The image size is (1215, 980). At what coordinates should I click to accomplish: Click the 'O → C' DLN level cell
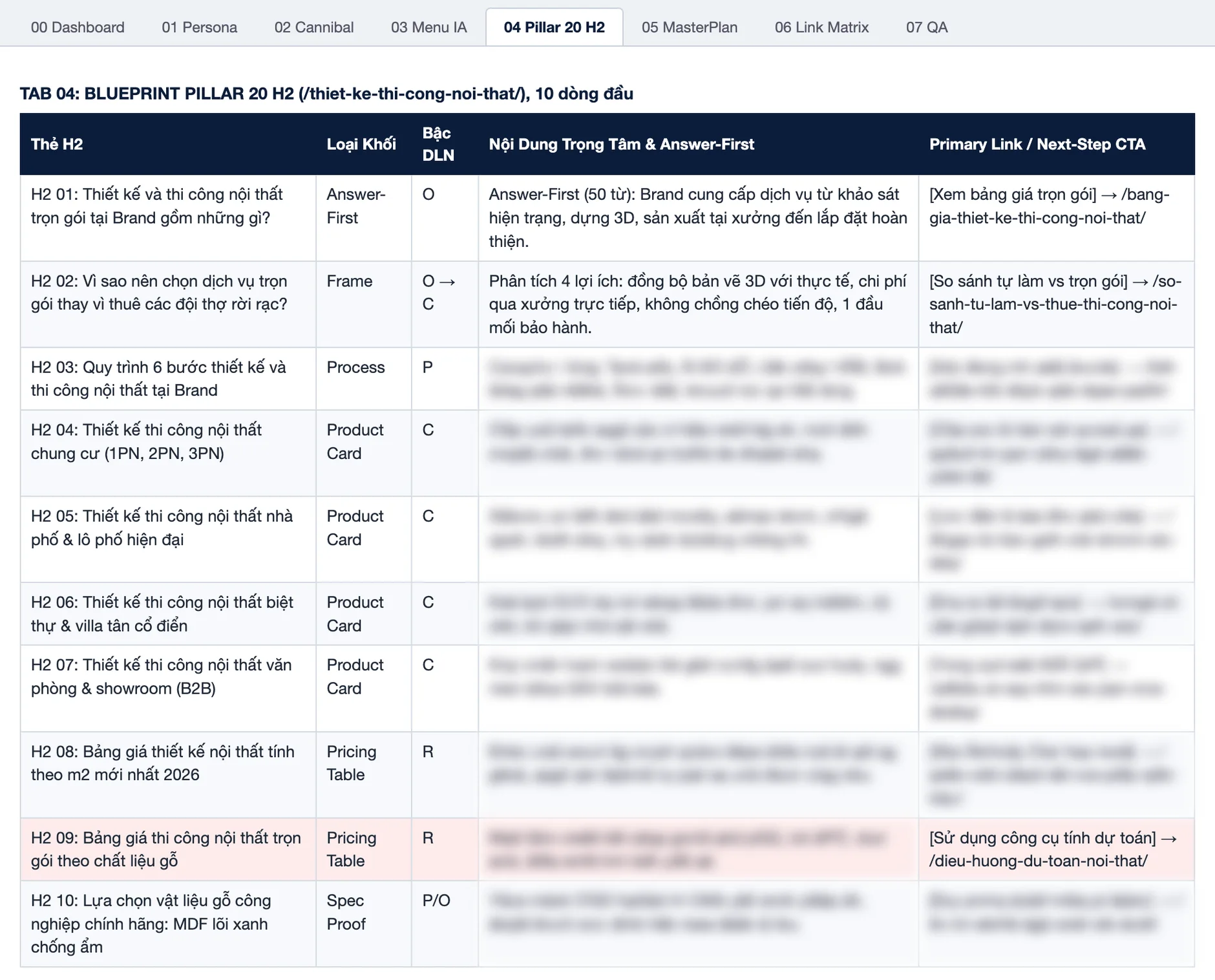pyautogui.click(x=445, y=304)
